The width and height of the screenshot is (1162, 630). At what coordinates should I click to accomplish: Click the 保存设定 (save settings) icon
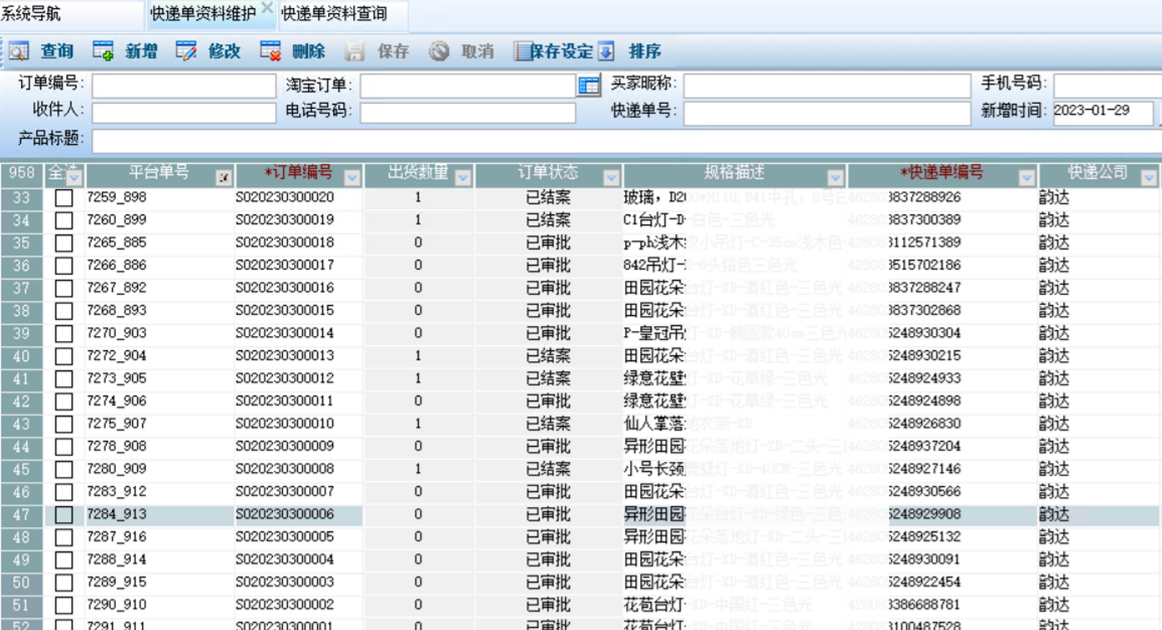523,52
